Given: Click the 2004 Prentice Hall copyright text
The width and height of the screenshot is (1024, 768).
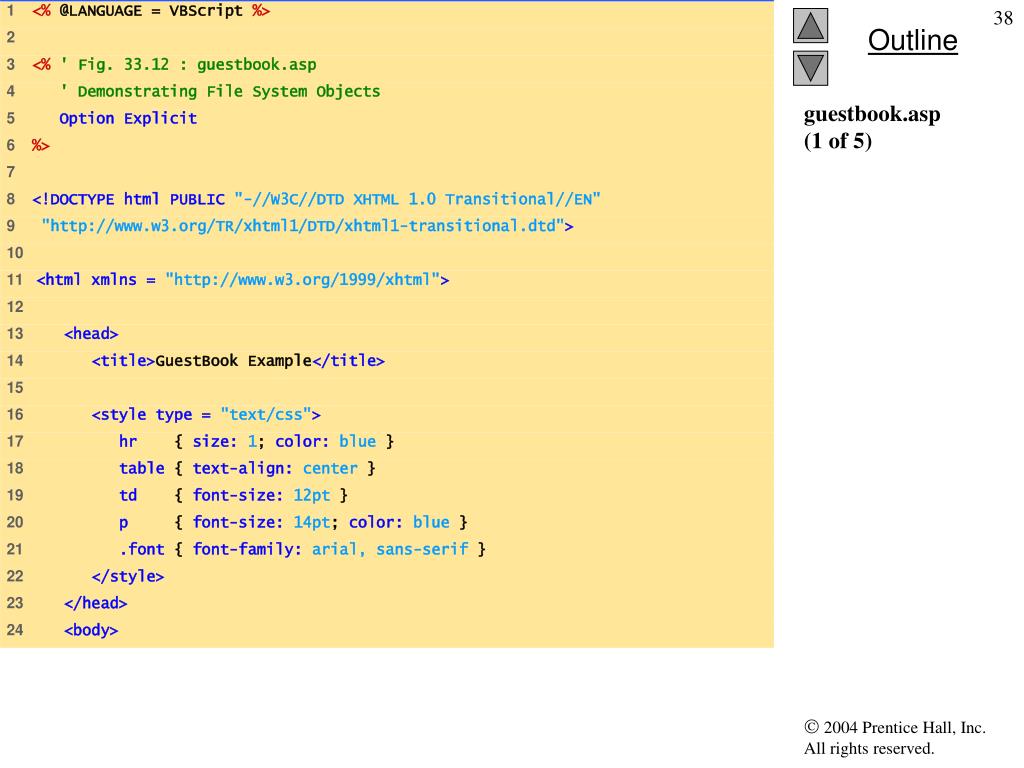Looking at the screenshot, I should coord(895,728).
